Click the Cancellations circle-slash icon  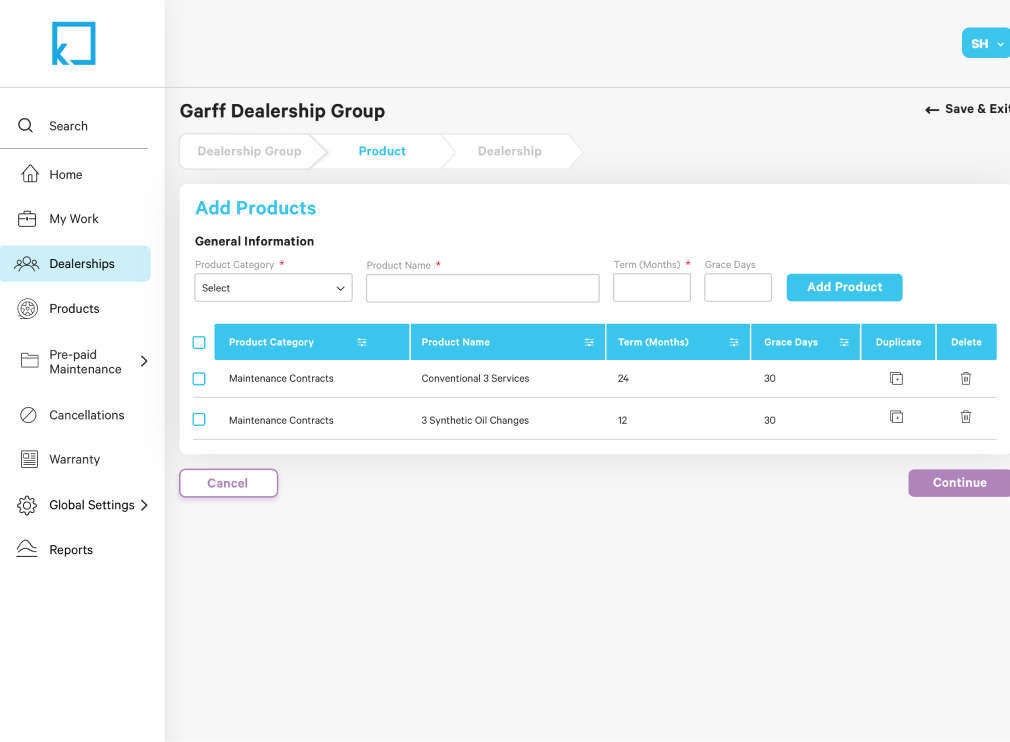28,415
